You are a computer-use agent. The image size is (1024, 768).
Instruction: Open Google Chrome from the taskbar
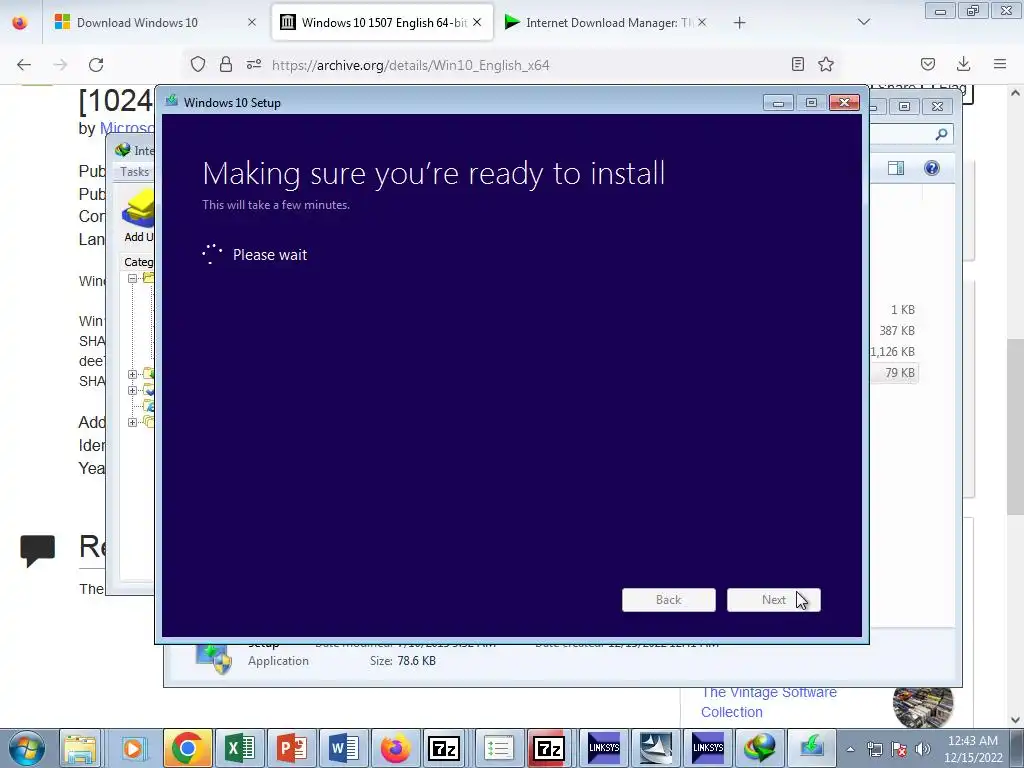(187, 748)
